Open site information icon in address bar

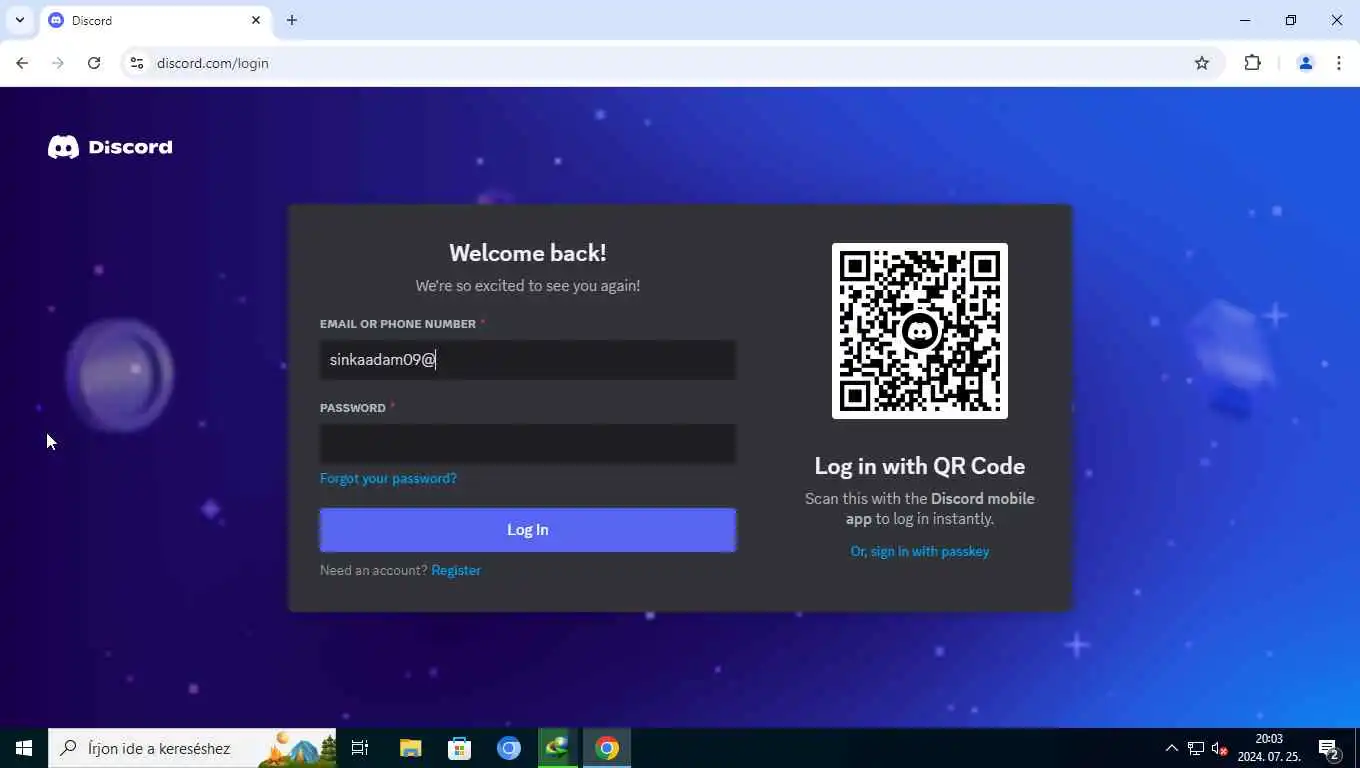pyautogui.click(x=137, y=63)
